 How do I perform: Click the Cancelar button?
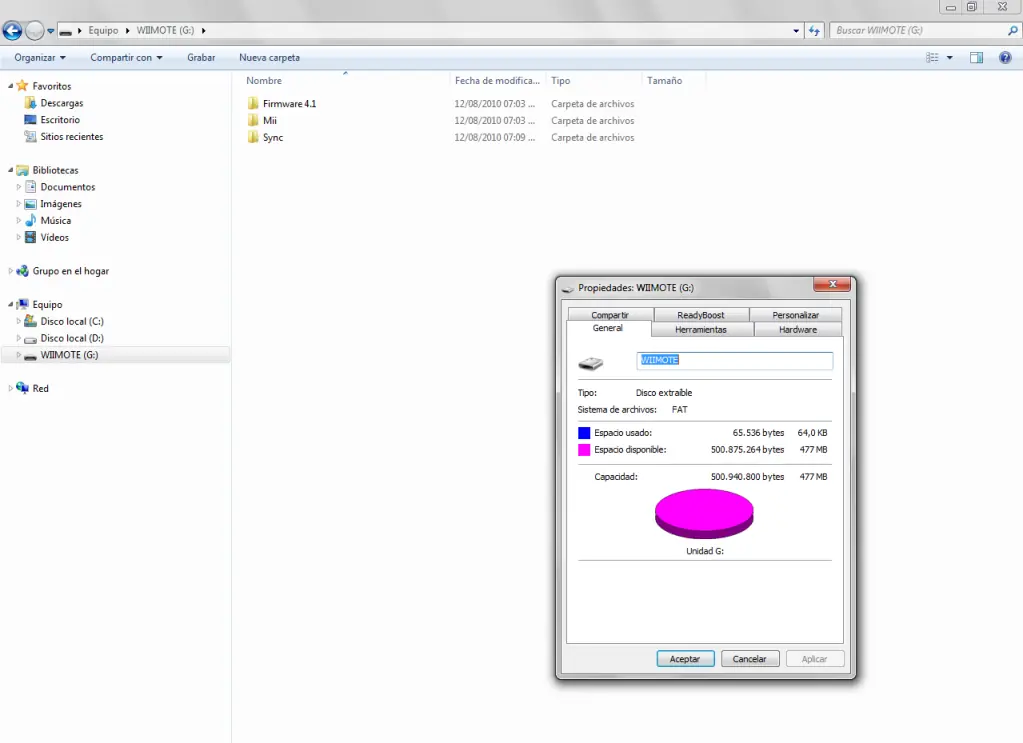click(749, 659)
